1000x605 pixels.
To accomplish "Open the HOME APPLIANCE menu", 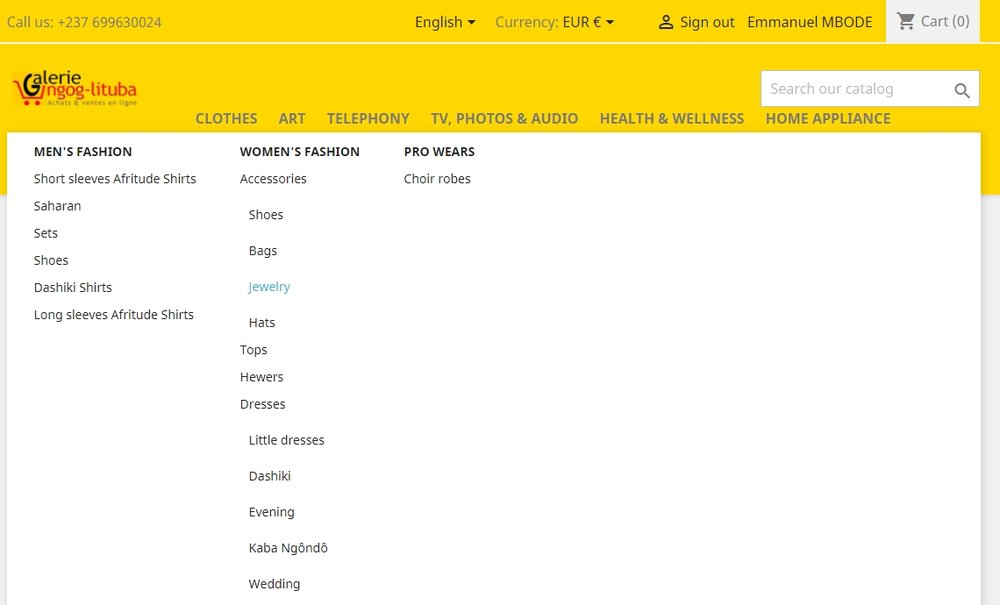I will pyautogui.click(x=828, y=118).
